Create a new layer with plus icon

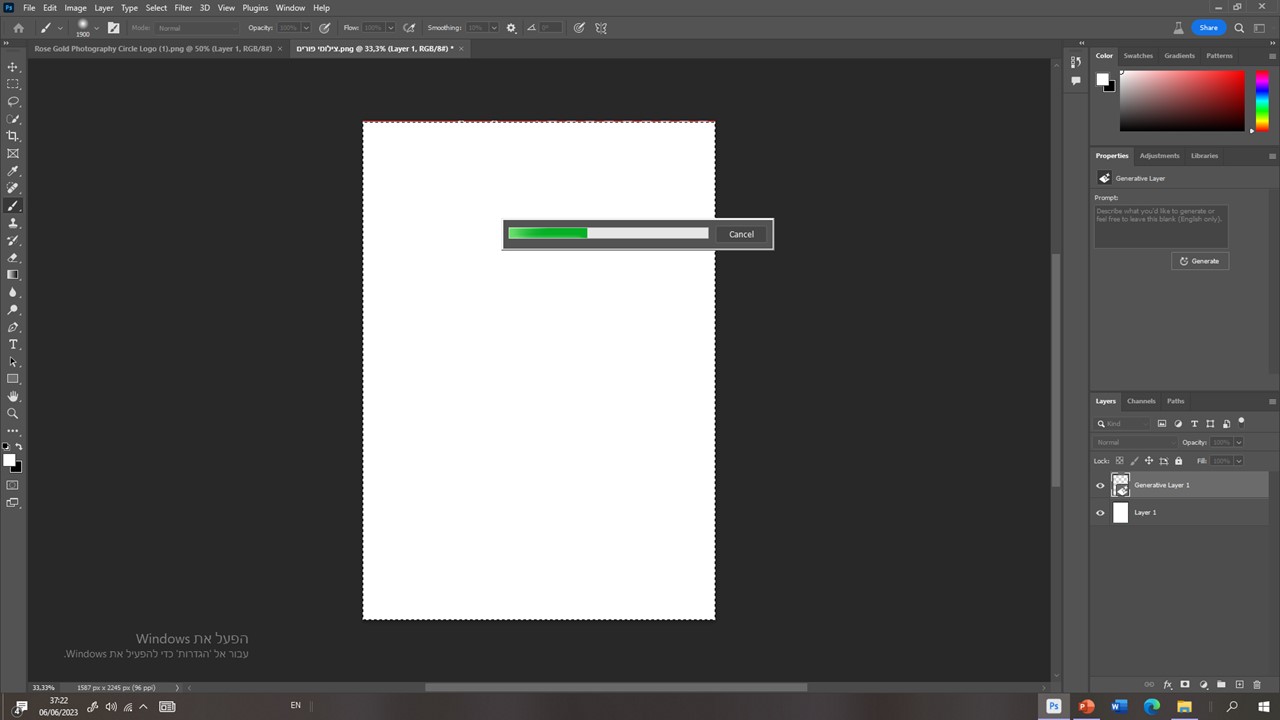click(1239, 685)
